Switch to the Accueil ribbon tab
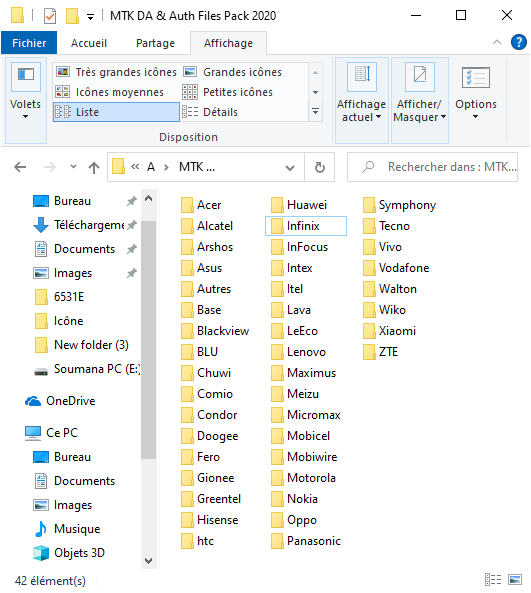 click(x=89, y=43)
